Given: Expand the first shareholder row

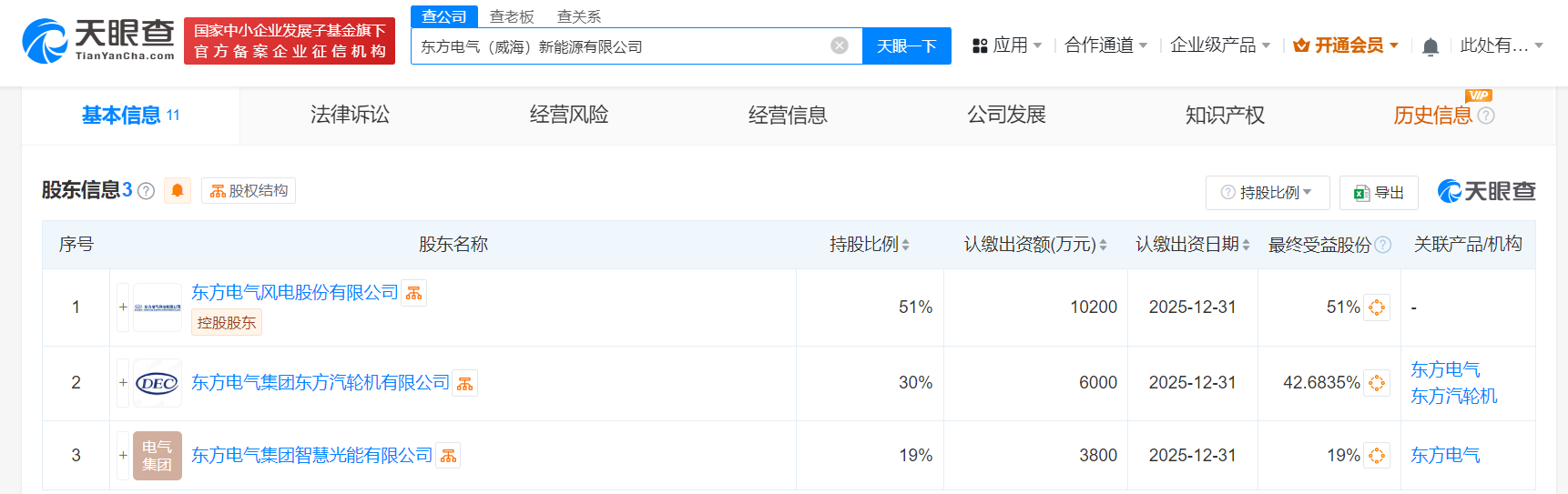Looking at the screenshot, I should pyautogui.click(x=123, y=307).
